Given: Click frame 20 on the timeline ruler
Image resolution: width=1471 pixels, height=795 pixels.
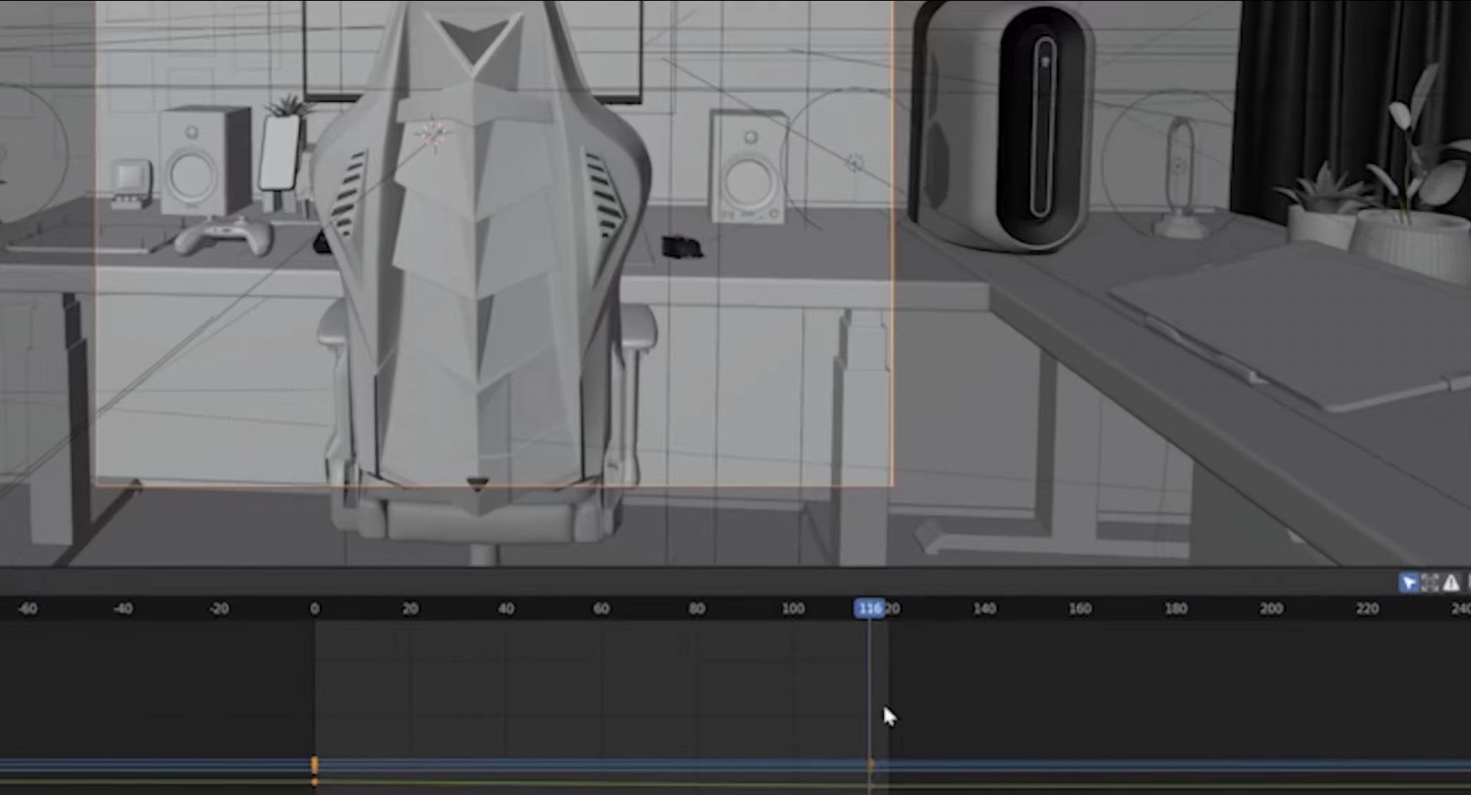Looking at the screenshot, I should click(x=410, y=608).
